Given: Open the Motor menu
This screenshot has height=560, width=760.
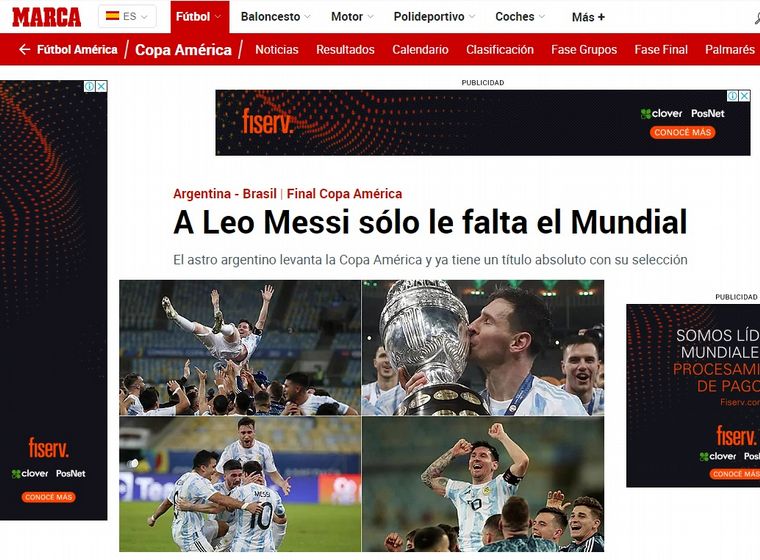Looking at the screenshot, I should 352,16.
